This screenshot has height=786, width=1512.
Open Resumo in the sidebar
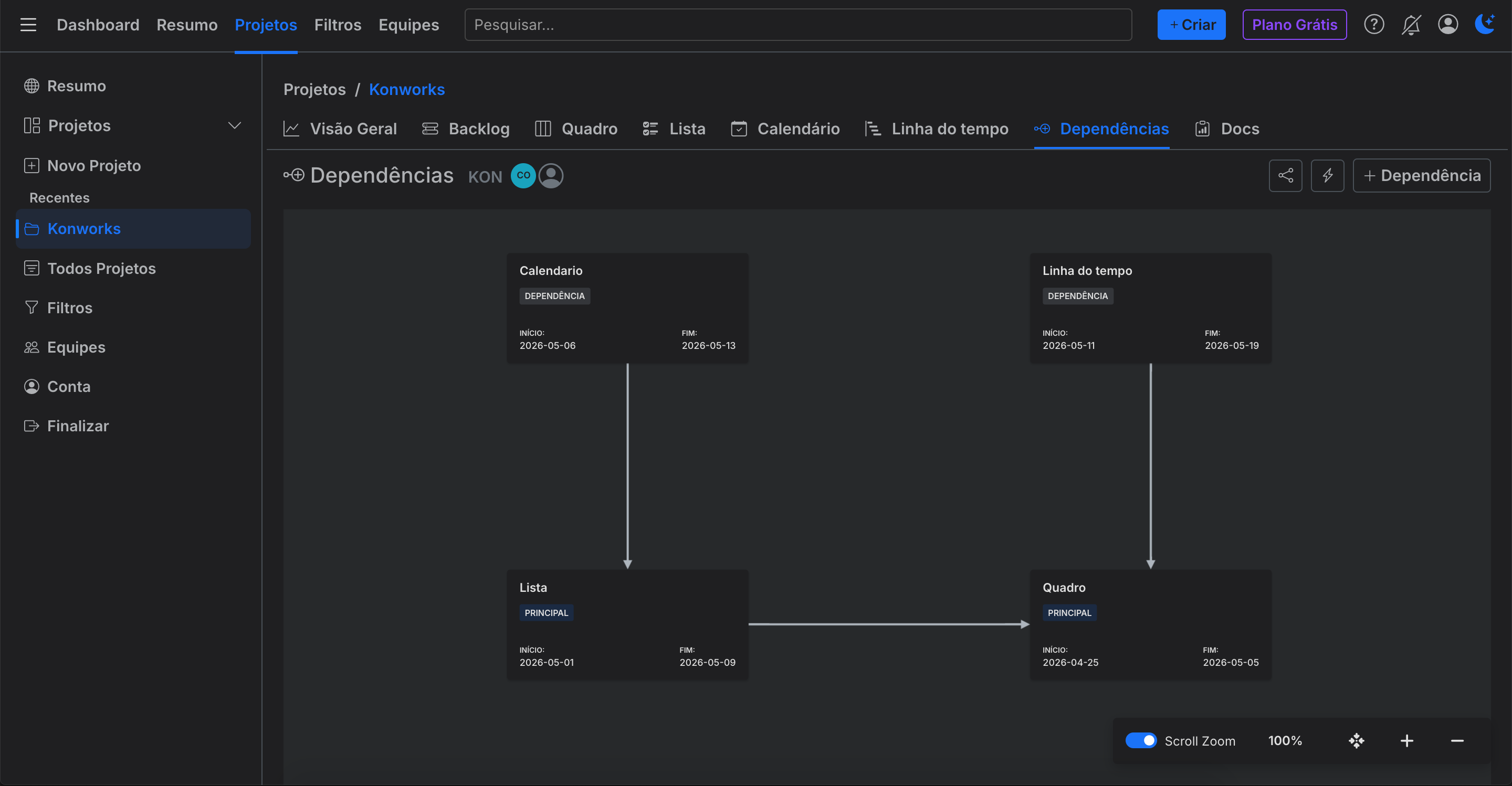[x=76, y=86]
